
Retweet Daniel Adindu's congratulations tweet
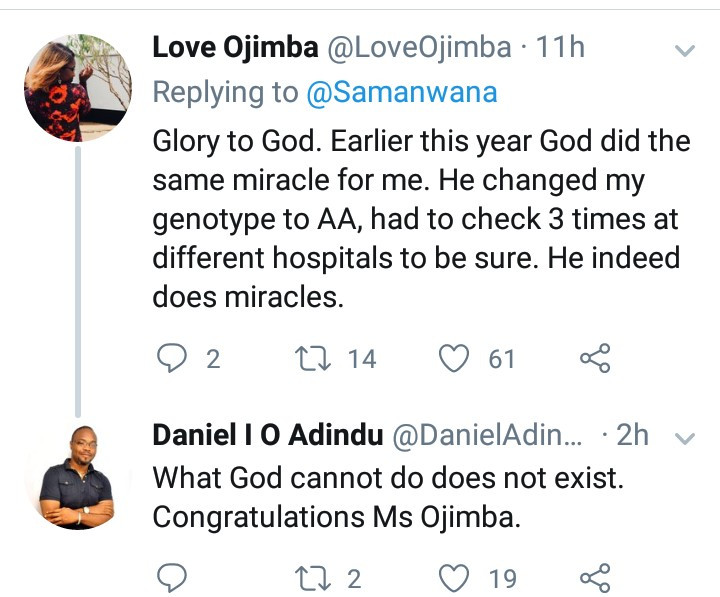click(x=319, y=577)
